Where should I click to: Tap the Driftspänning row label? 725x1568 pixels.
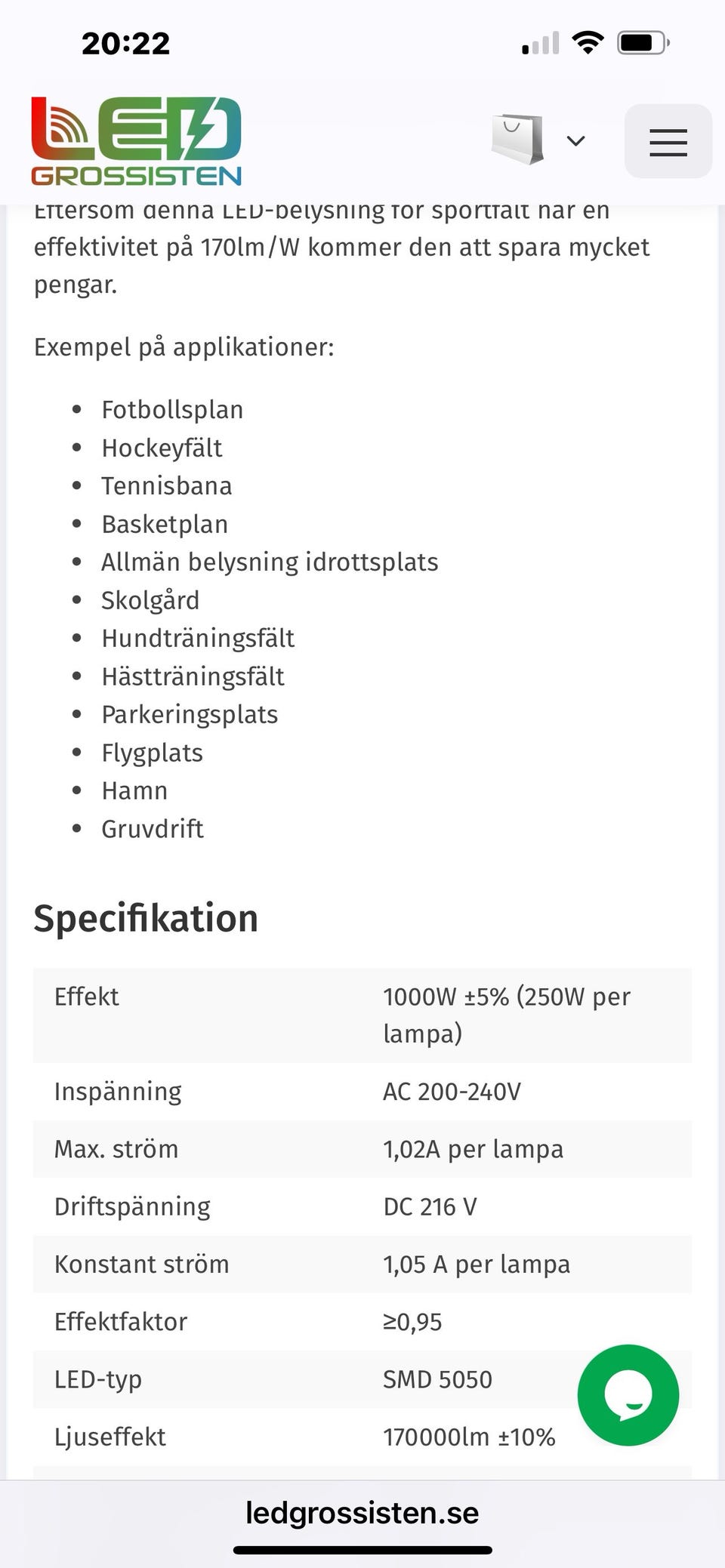[x=132, y=1206]
